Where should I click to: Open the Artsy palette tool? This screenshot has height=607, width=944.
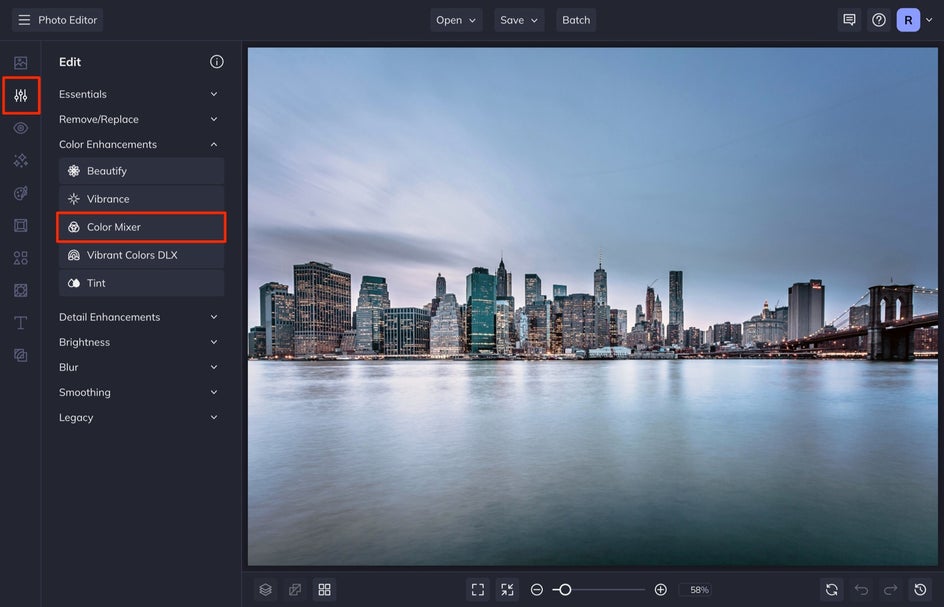(x=20, y=193)
